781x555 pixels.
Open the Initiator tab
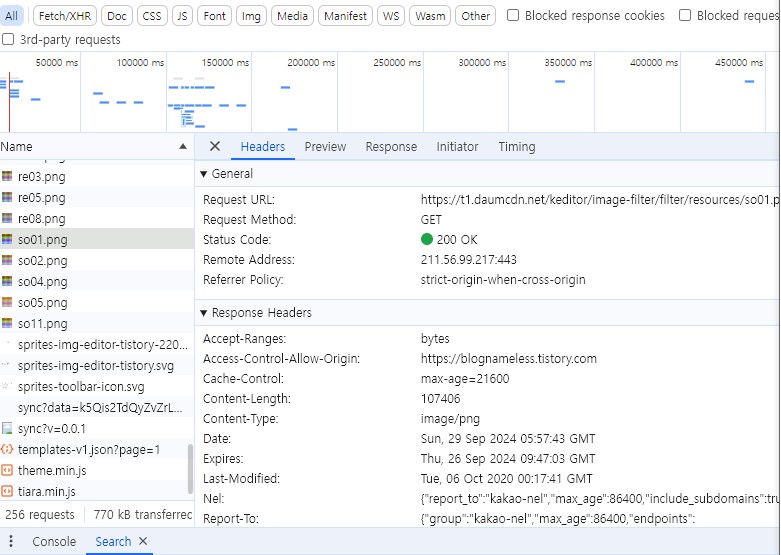(457, 146)
